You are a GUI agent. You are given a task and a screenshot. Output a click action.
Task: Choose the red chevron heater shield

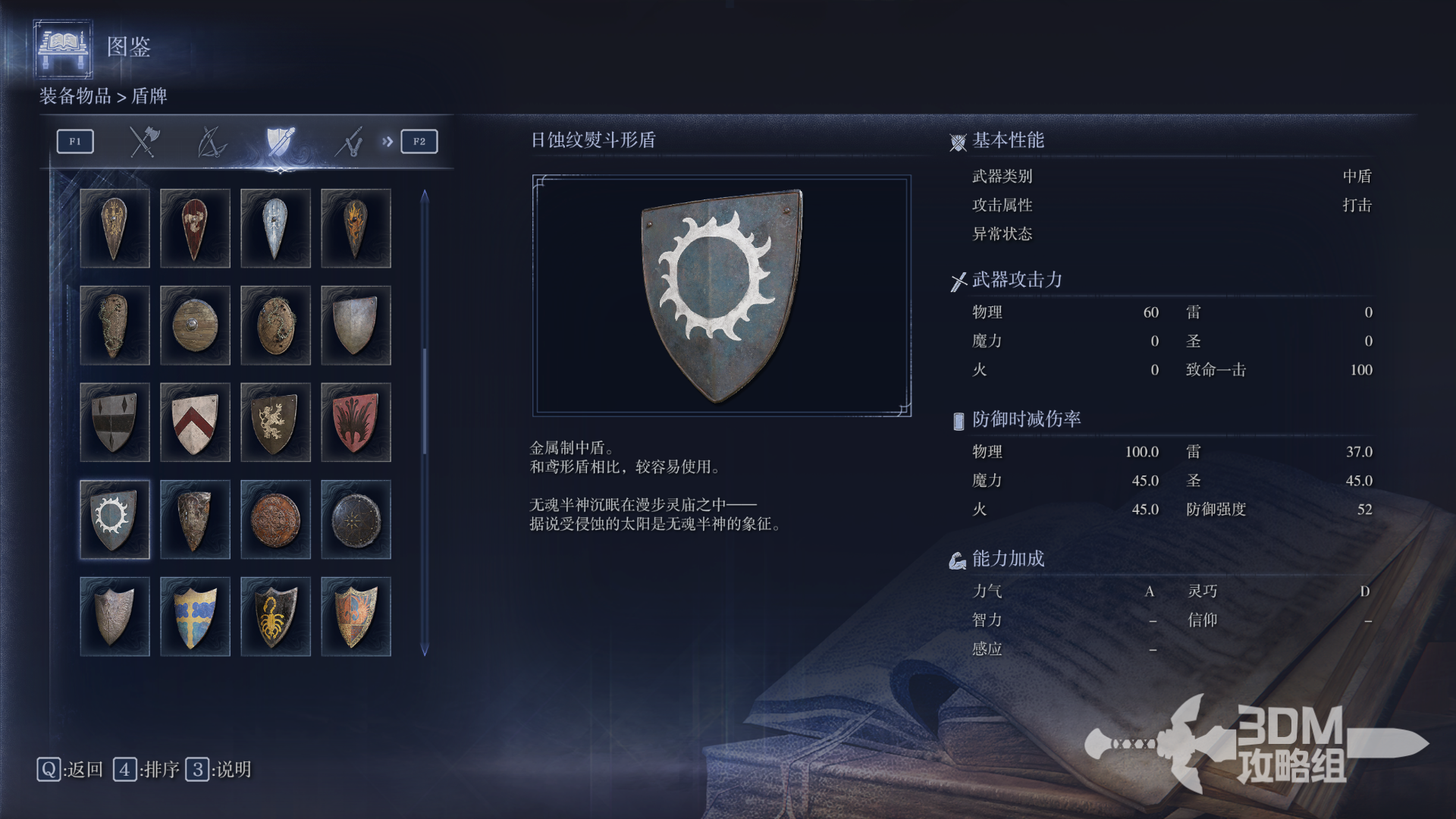(x=195, y=422)
